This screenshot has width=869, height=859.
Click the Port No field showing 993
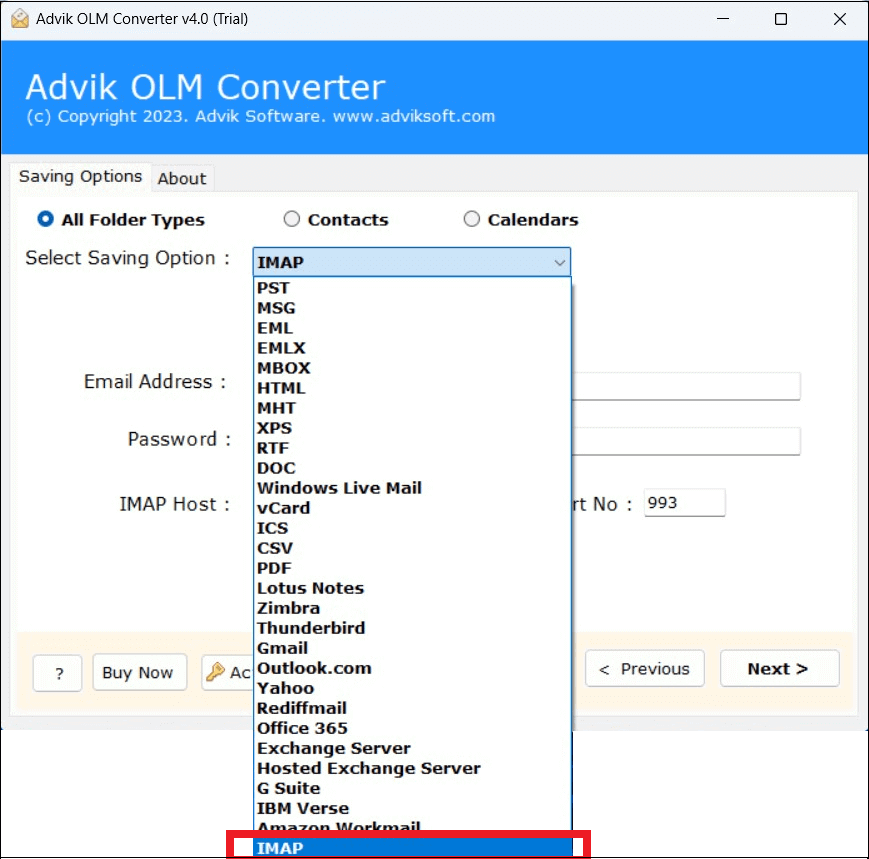684,502
